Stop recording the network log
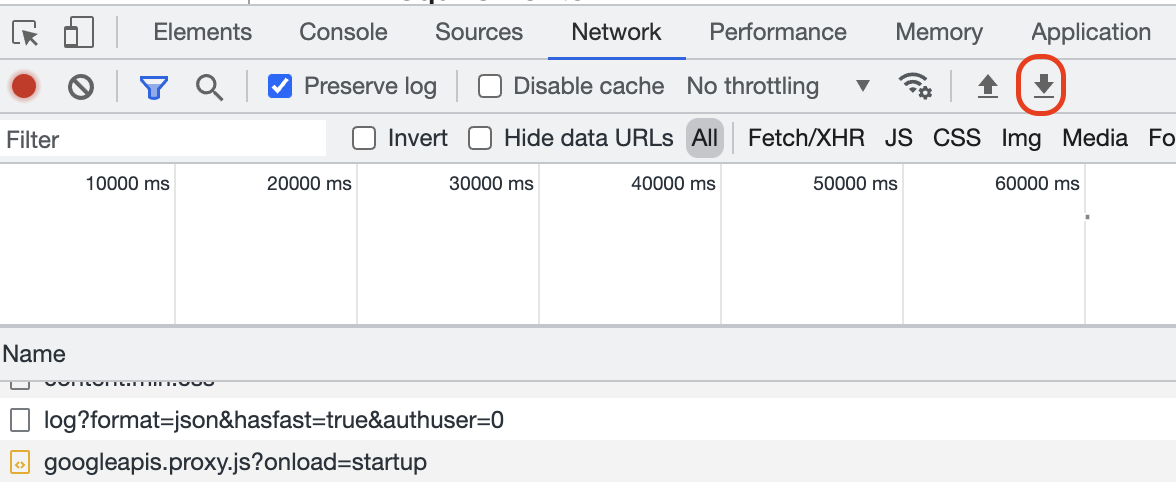The height and width of the screenshot is (490, 1176). tap(24, 87)
